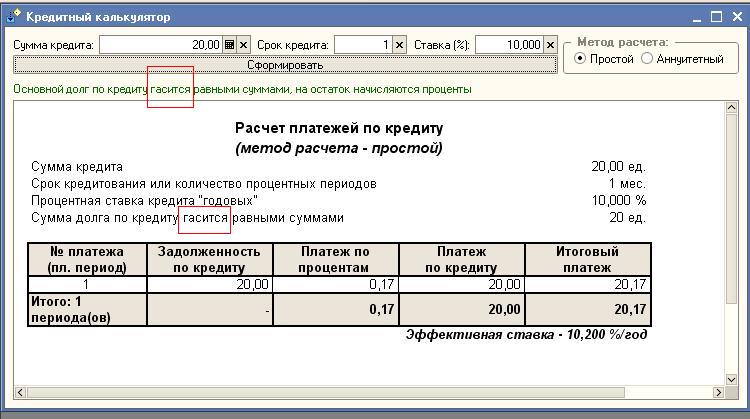Click into the Срок кредита input field
Screen dimensions: 750x419
point(363,45)
